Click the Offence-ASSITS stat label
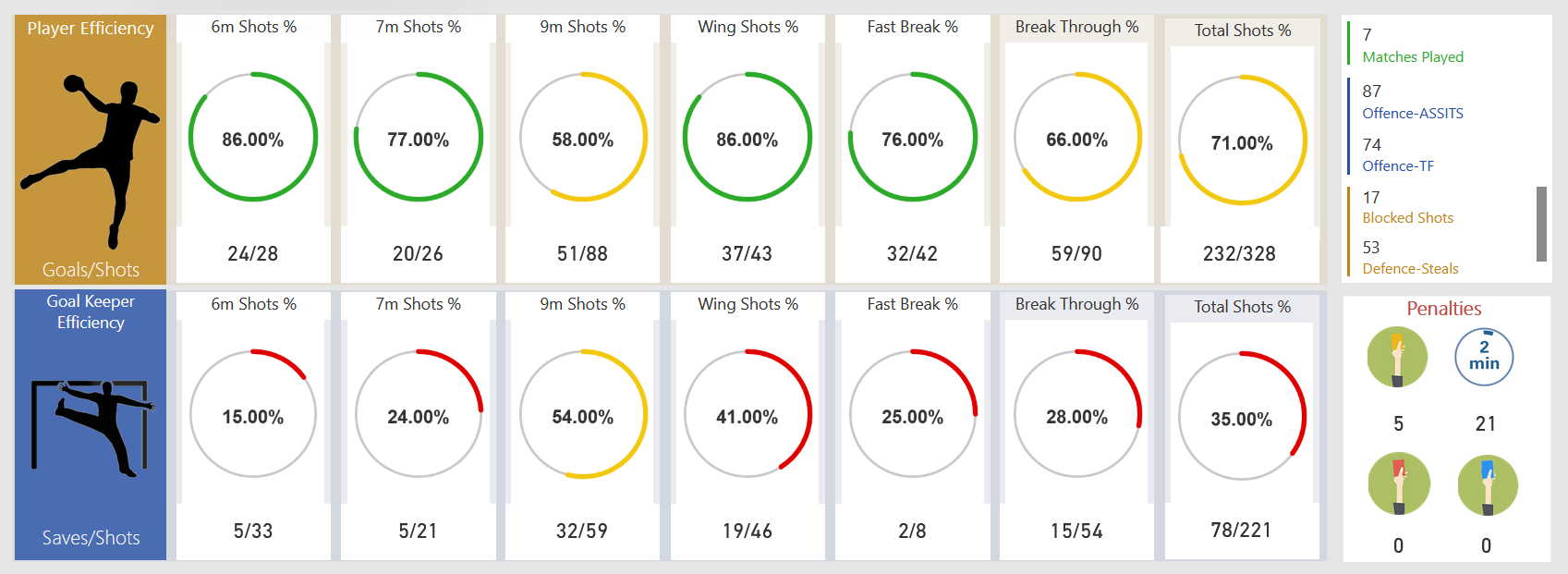 pyautogui.click(x=1413, y=114)
